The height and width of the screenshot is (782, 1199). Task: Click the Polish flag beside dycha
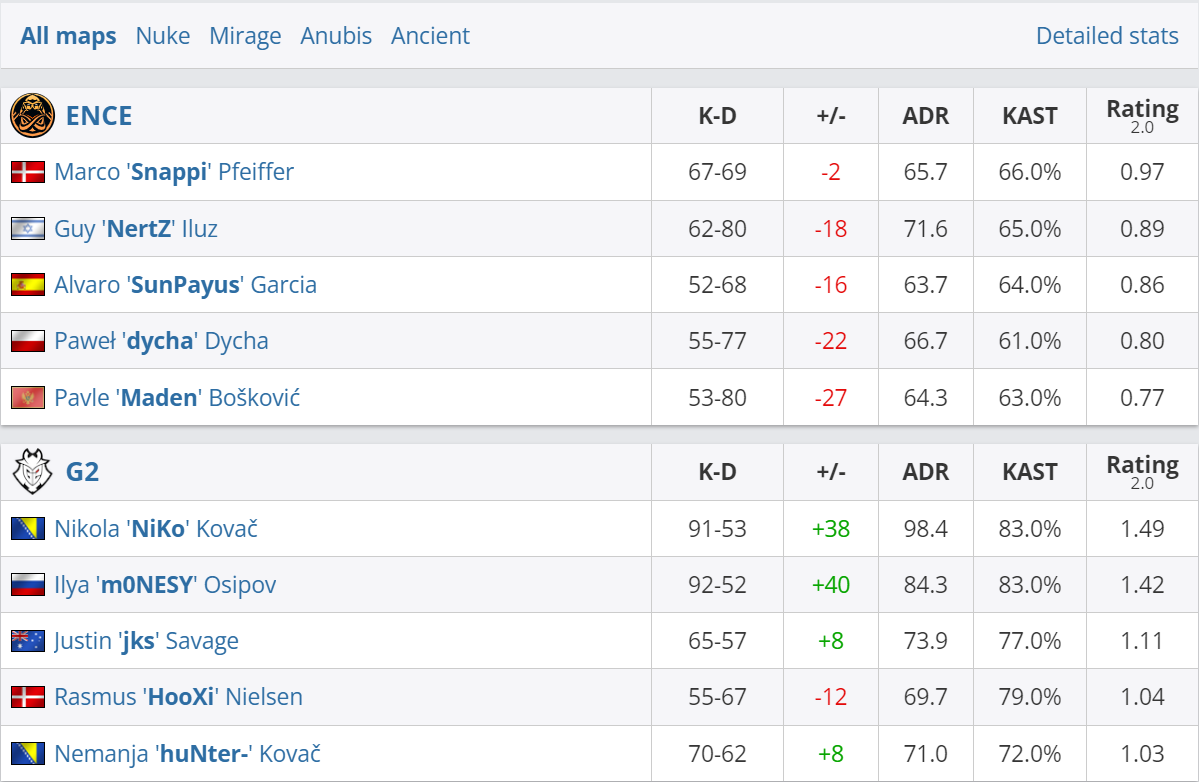tap(27, 341)
